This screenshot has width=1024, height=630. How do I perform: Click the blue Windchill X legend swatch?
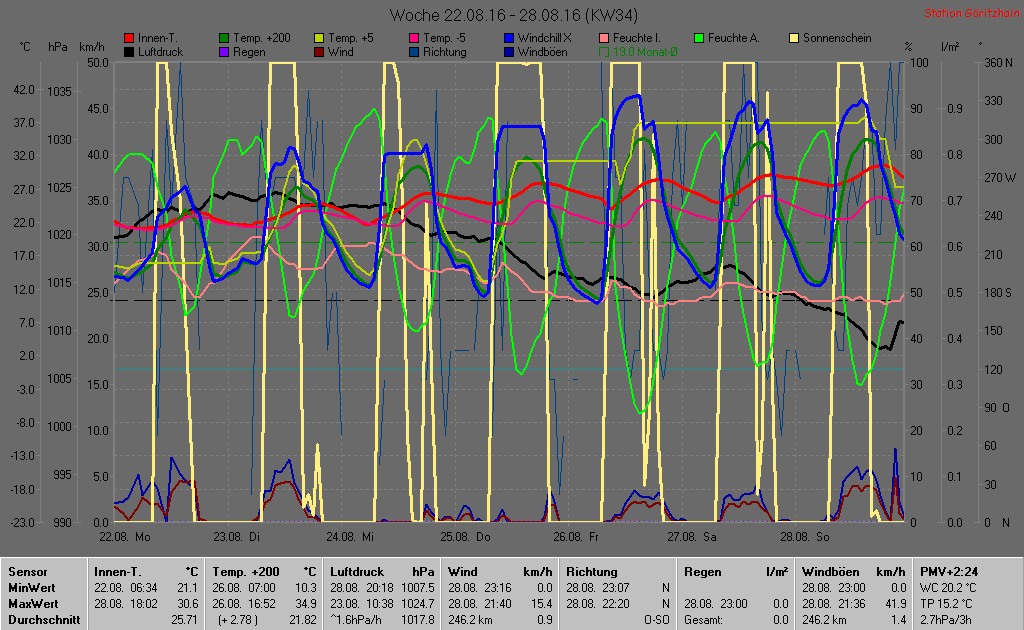point(509,39)
